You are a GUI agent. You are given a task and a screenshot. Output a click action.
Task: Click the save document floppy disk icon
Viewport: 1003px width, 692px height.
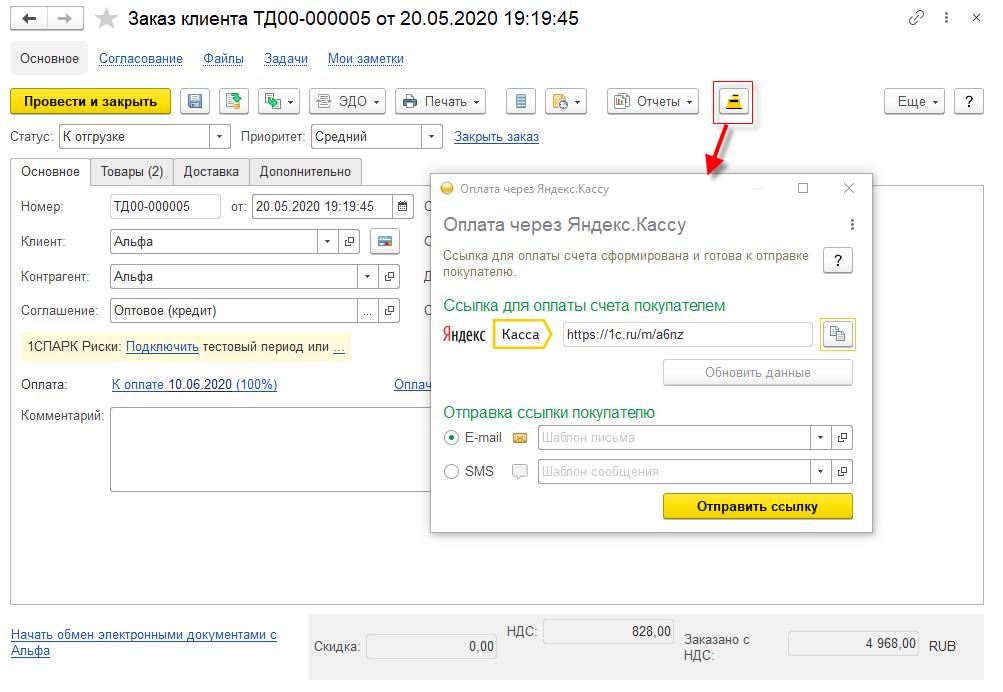(x=195, y=101)
